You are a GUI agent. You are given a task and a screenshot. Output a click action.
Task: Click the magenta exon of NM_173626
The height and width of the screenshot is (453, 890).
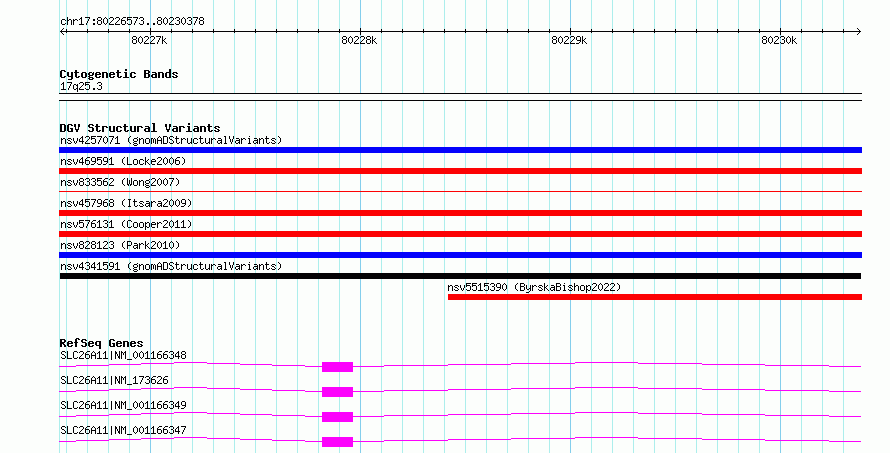[337, 392]
